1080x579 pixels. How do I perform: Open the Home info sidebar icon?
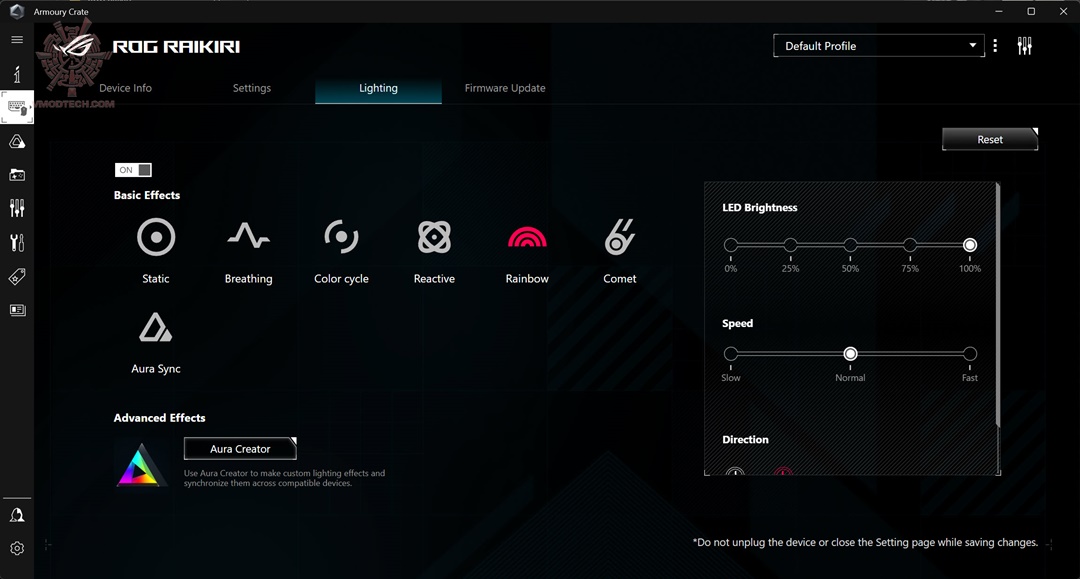[17, 74]
